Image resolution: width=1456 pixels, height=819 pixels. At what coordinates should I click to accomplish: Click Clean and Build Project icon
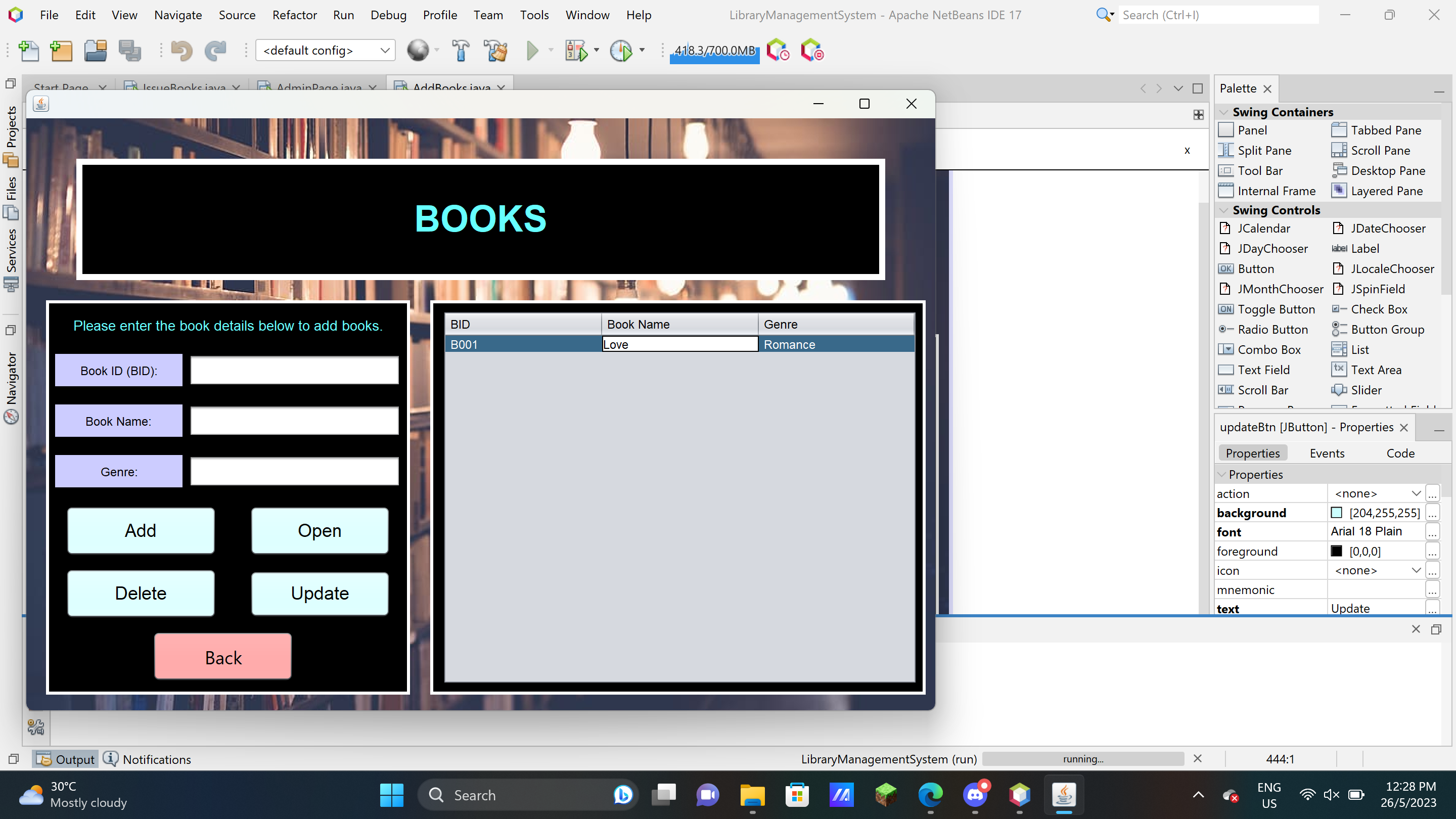pyautogui.click(x=495, y=51)
